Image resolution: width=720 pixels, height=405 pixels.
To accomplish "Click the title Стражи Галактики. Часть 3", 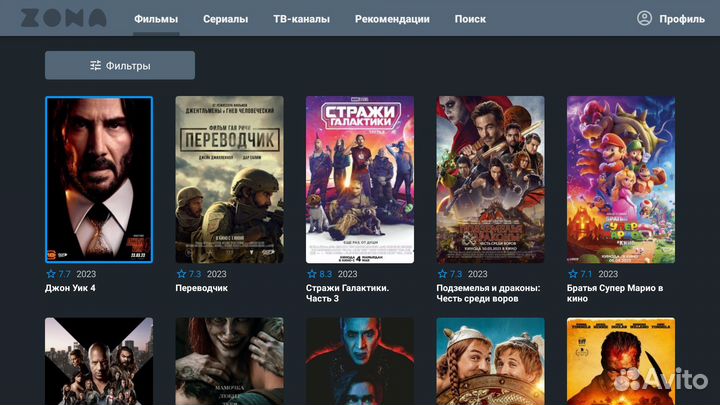I will pyautogui.click(x=348, y=293).
